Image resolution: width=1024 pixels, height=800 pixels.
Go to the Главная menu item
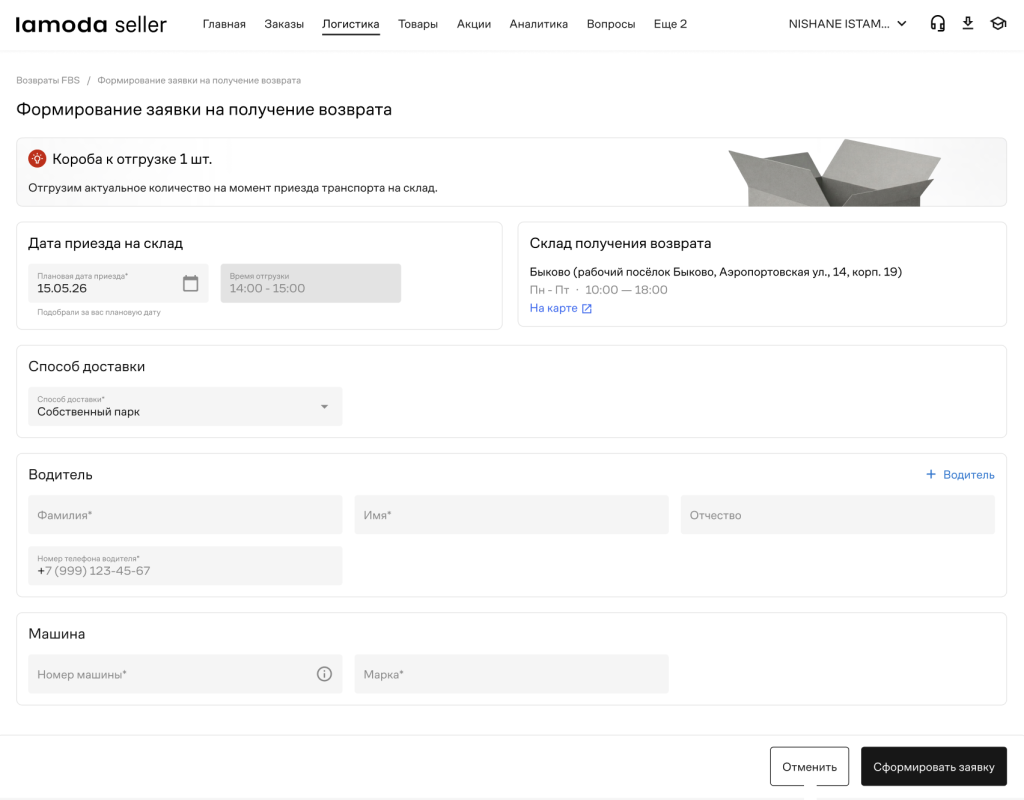click(x=224, y=24)
